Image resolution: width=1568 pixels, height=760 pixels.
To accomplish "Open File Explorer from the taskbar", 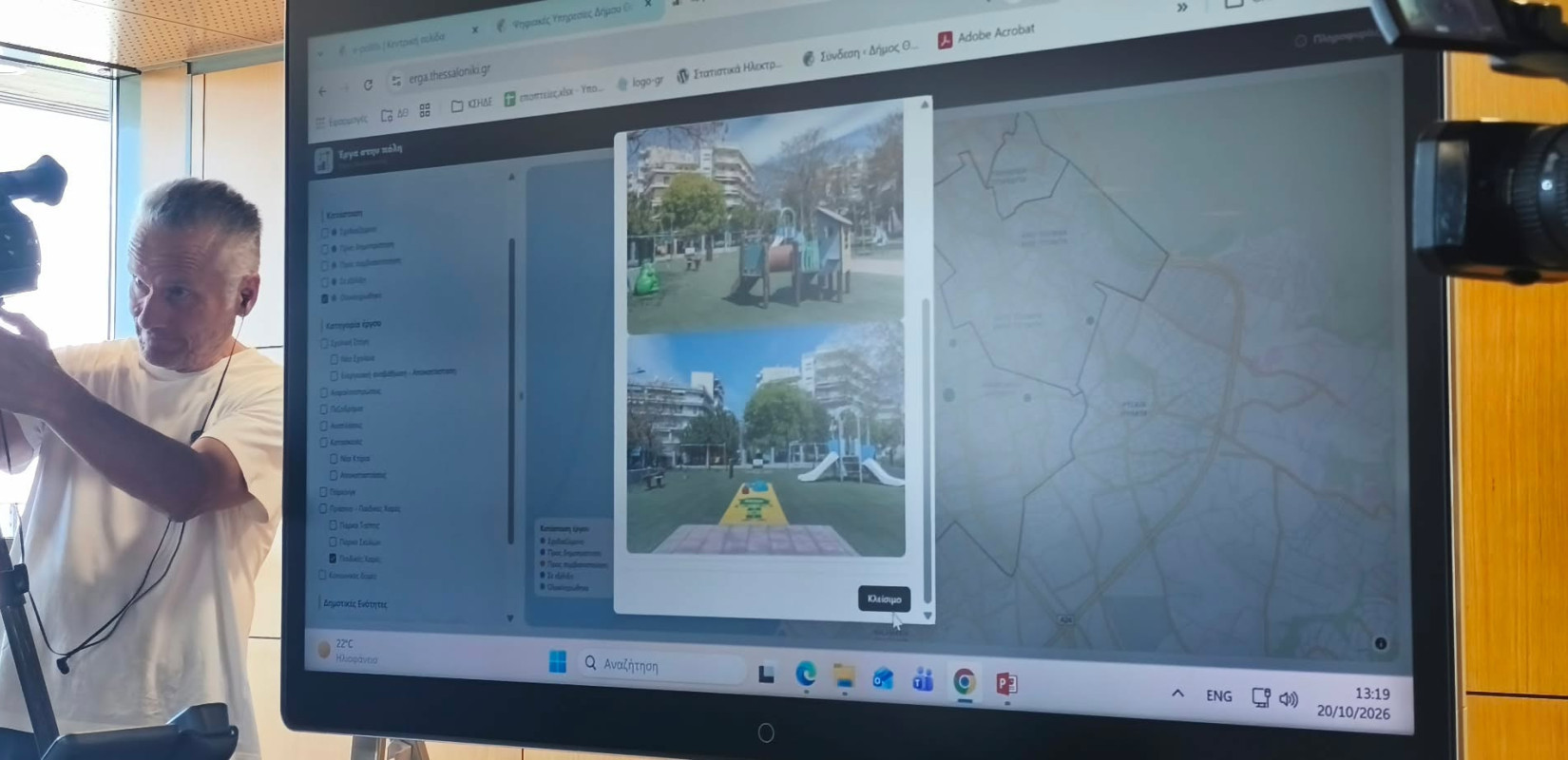I will tap(844, 676).
